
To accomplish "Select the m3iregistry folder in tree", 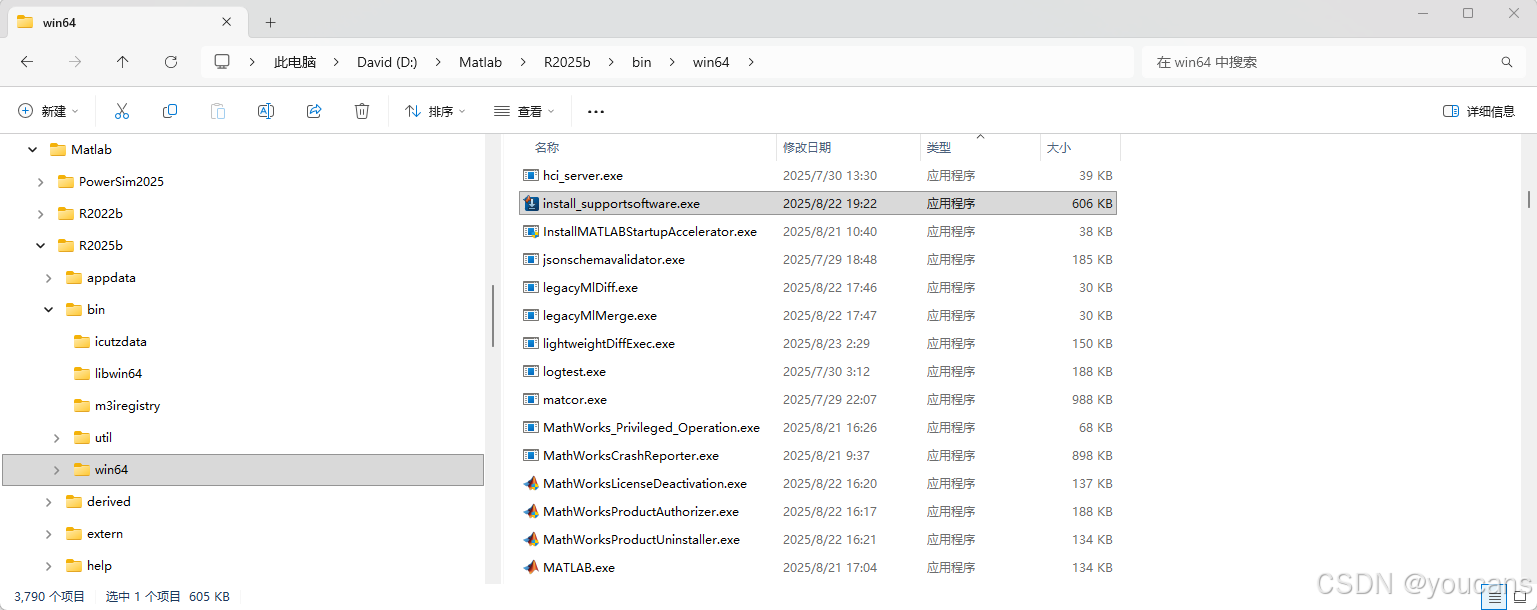I will (127, 406).
